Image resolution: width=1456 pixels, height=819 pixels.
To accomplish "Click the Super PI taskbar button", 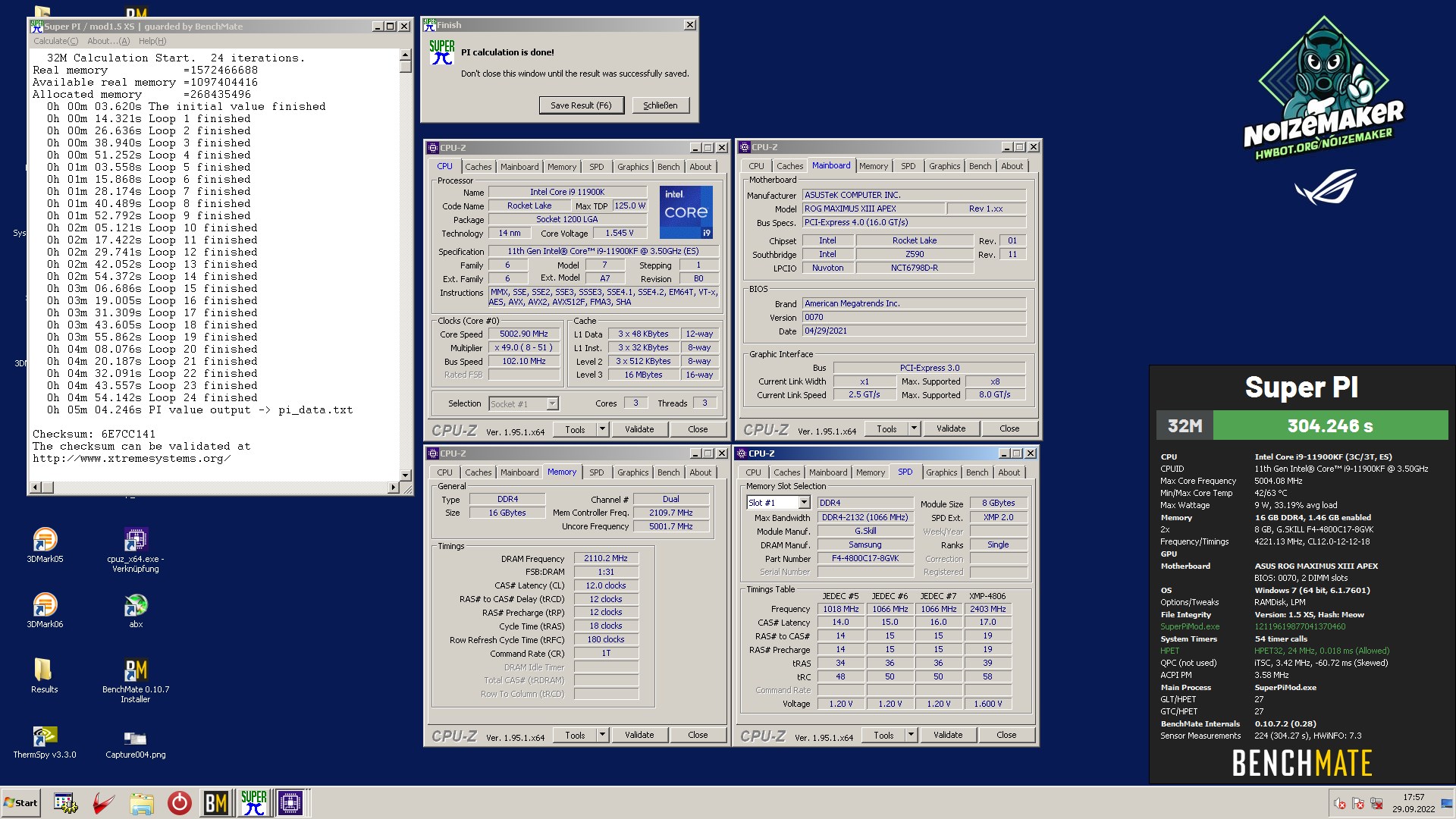I will [253, 803].
